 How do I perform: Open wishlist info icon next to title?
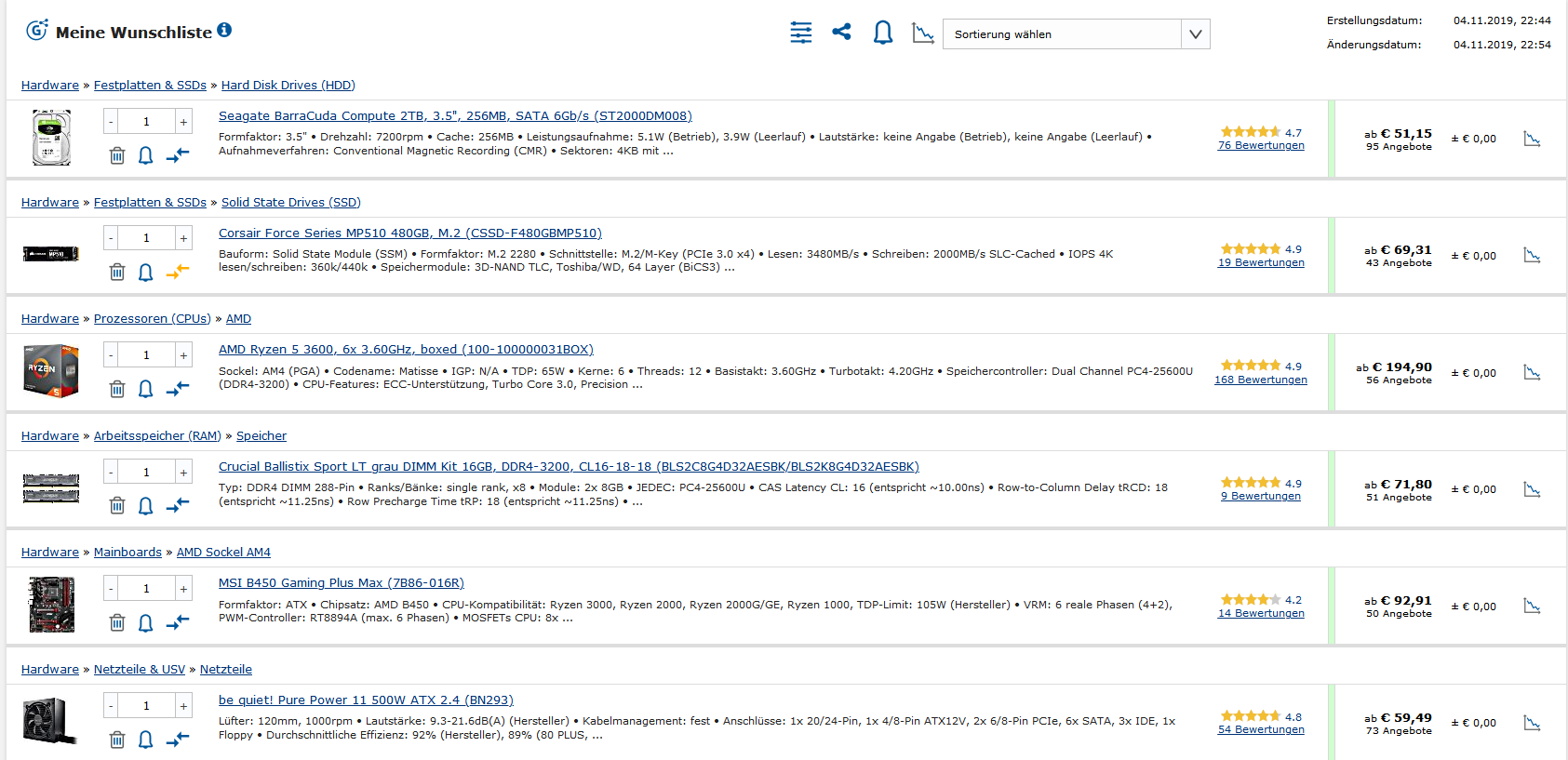click(x=224, y=30)
